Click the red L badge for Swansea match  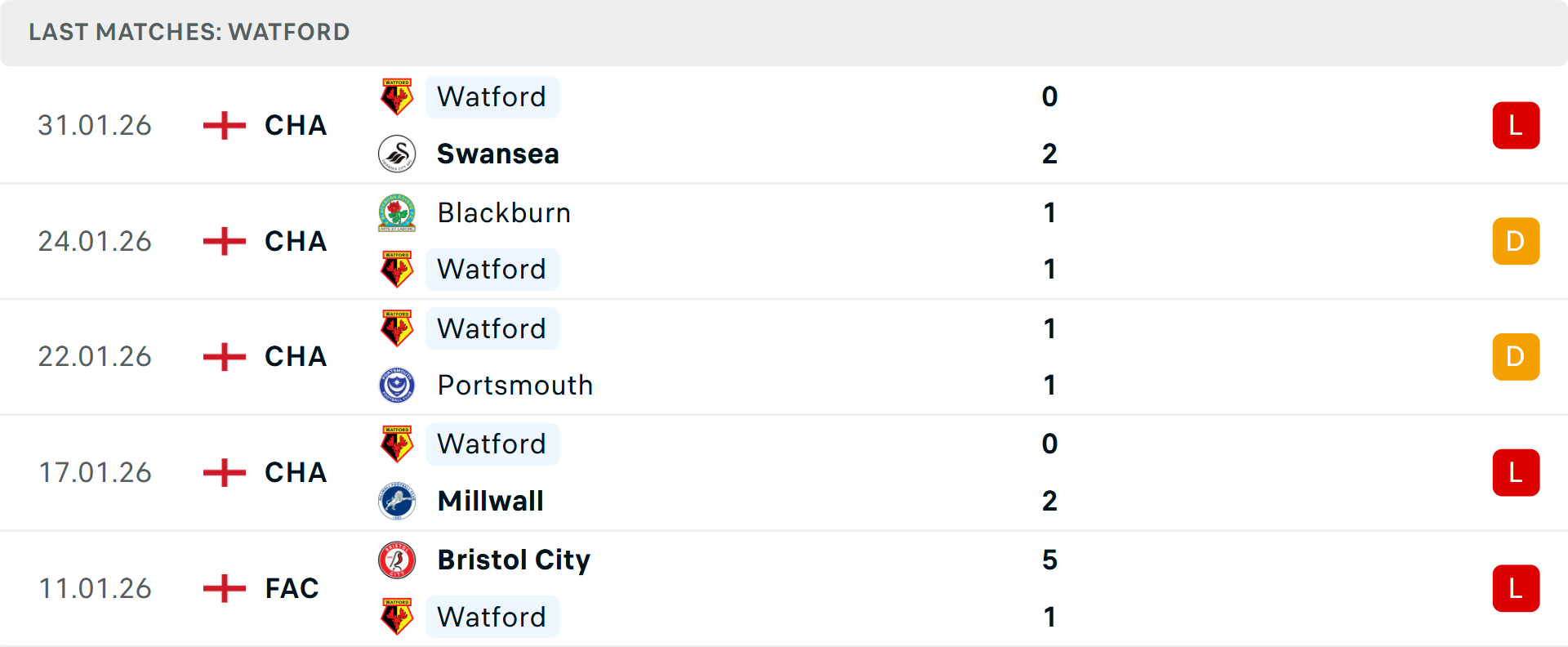tap(1516, 125)
